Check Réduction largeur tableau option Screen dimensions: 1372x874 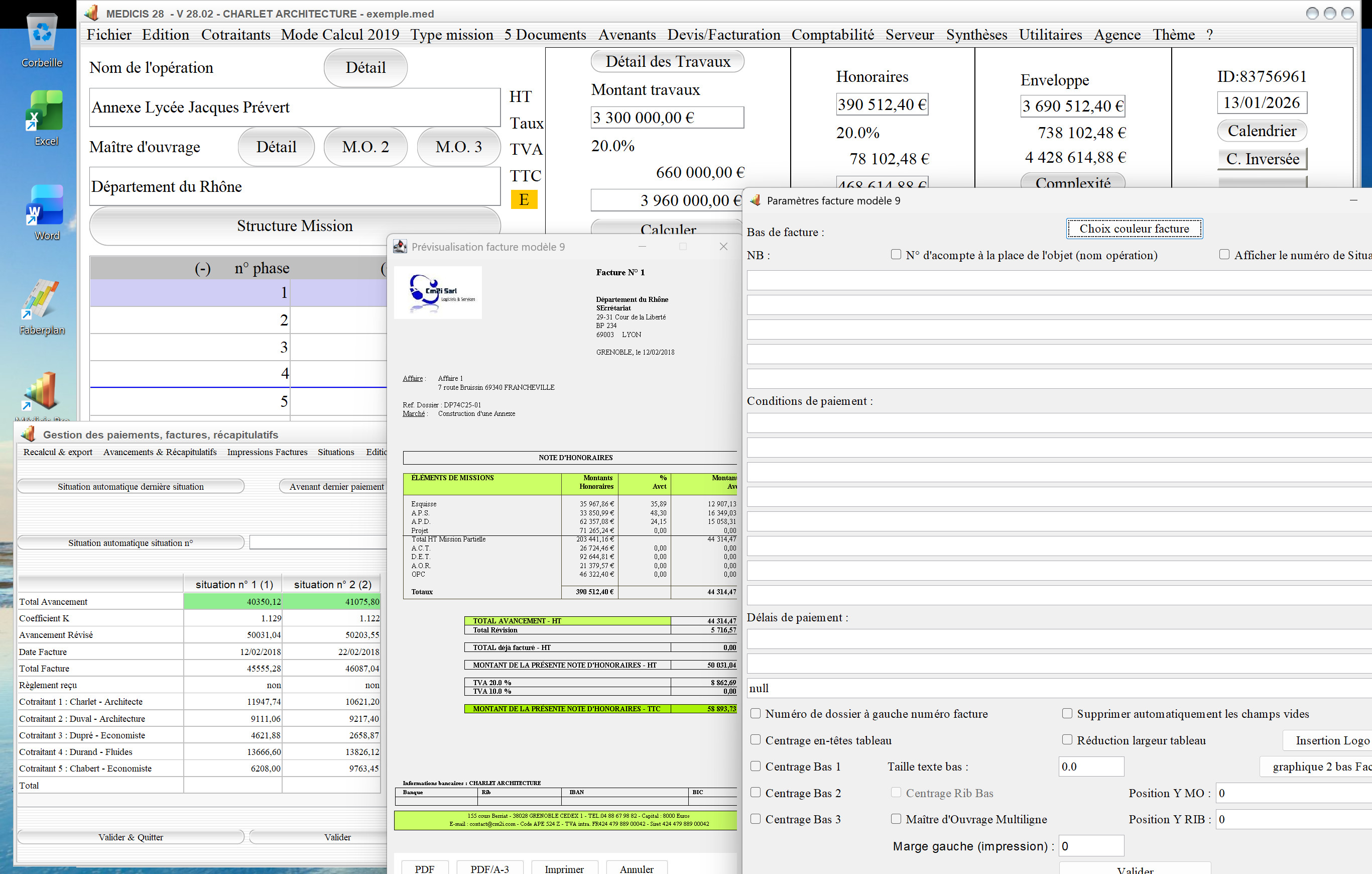[x=1067, y=739]
